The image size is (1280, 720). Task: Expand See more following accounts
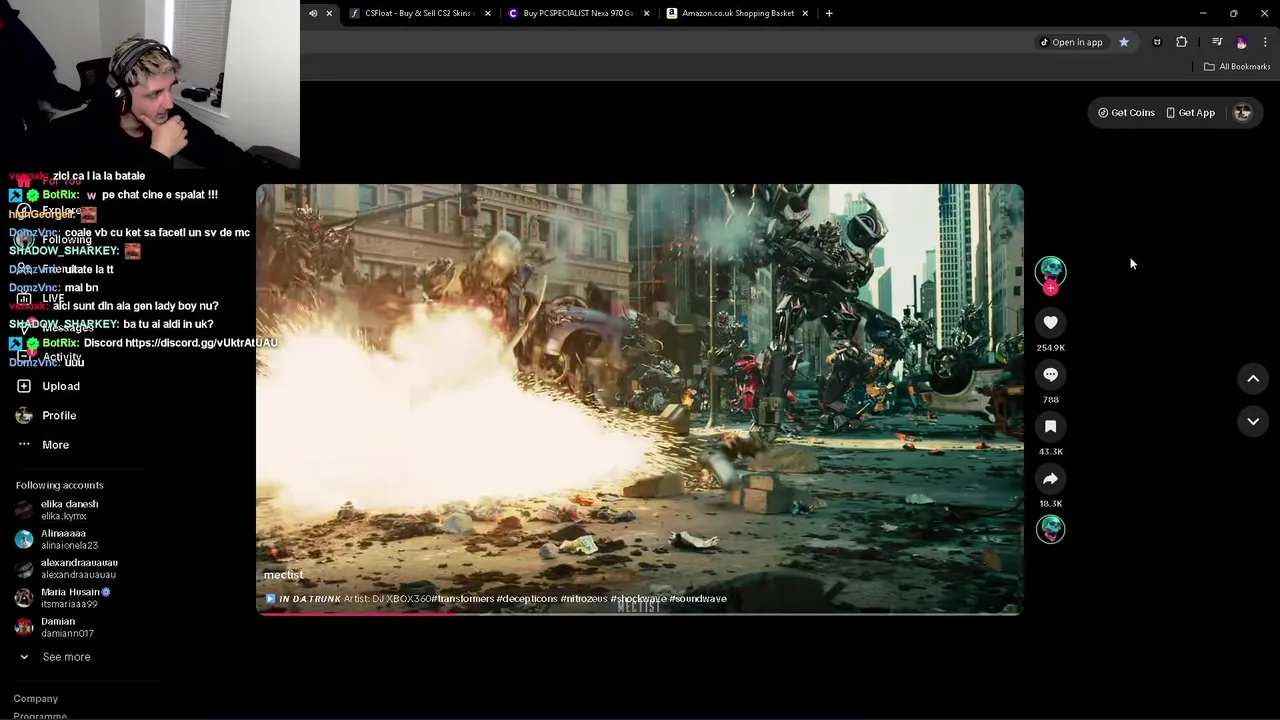54,657
